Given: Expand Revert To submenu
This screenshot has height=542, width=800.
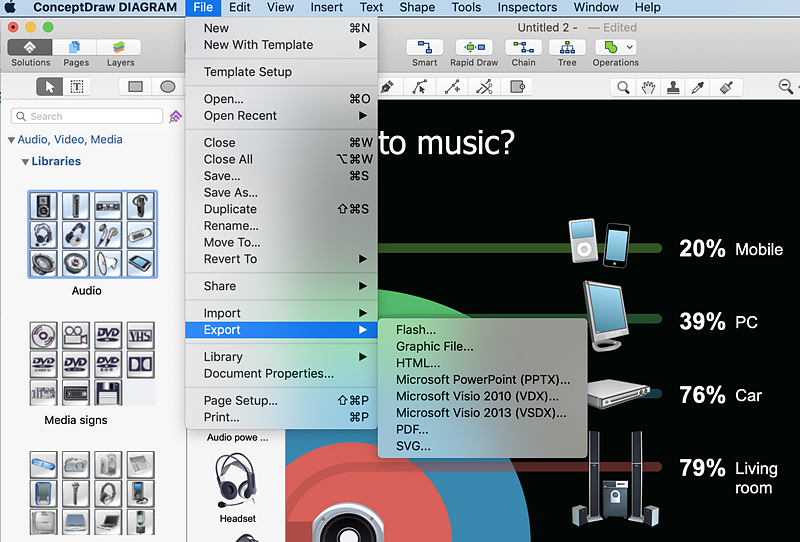Looking at the screenshot, I should tap(281, 259).
